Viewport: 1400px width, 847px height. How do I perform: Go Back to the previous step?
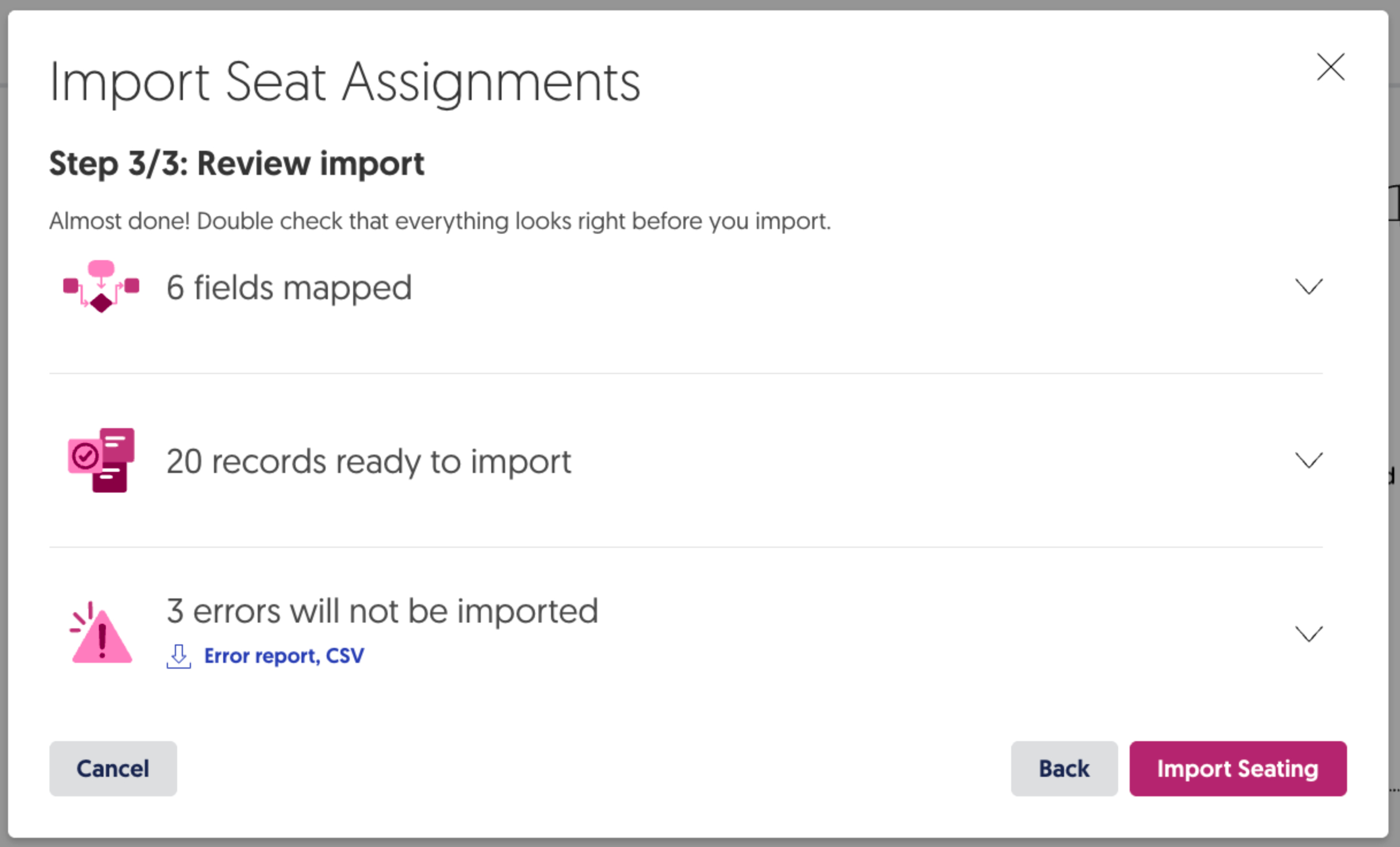(1064, 768)
